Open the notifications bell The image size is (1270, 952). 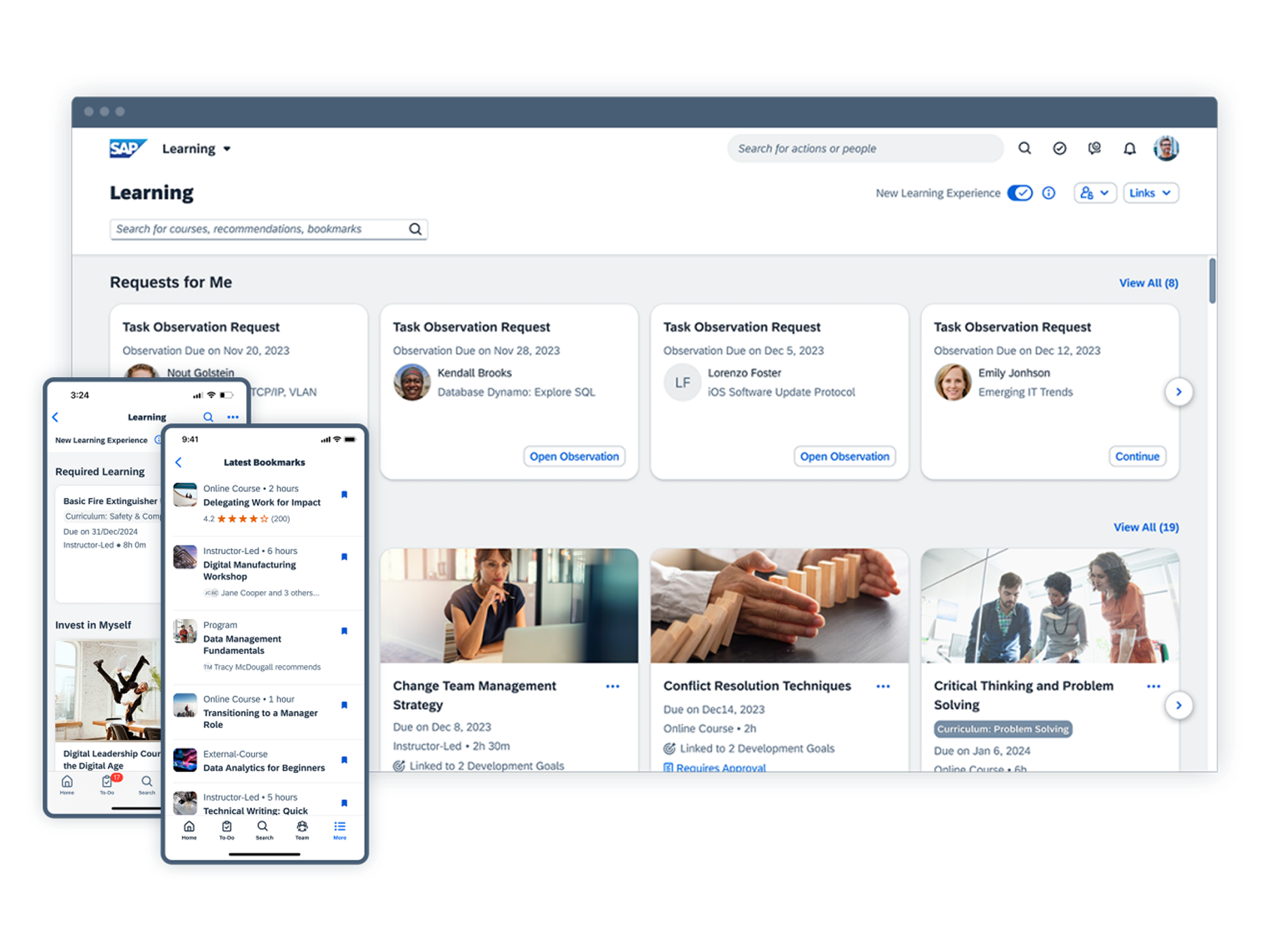pos(1130,148)
